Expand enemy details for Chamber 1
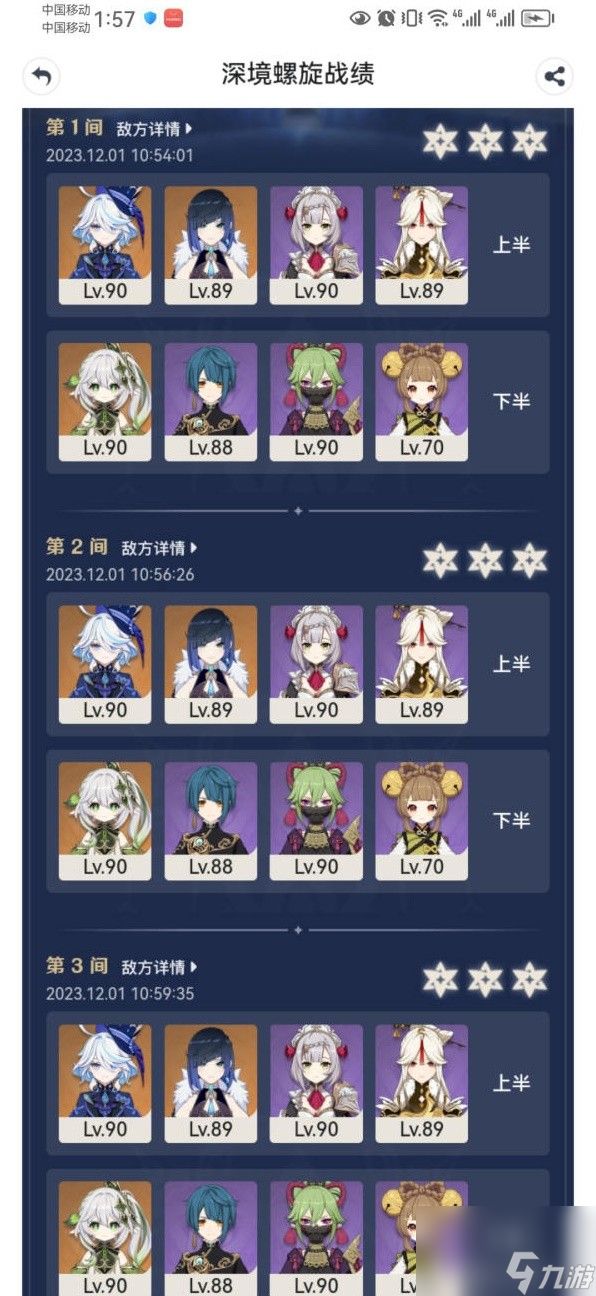This screenshot has width=596, height=1296. click(x=154, y=129)
